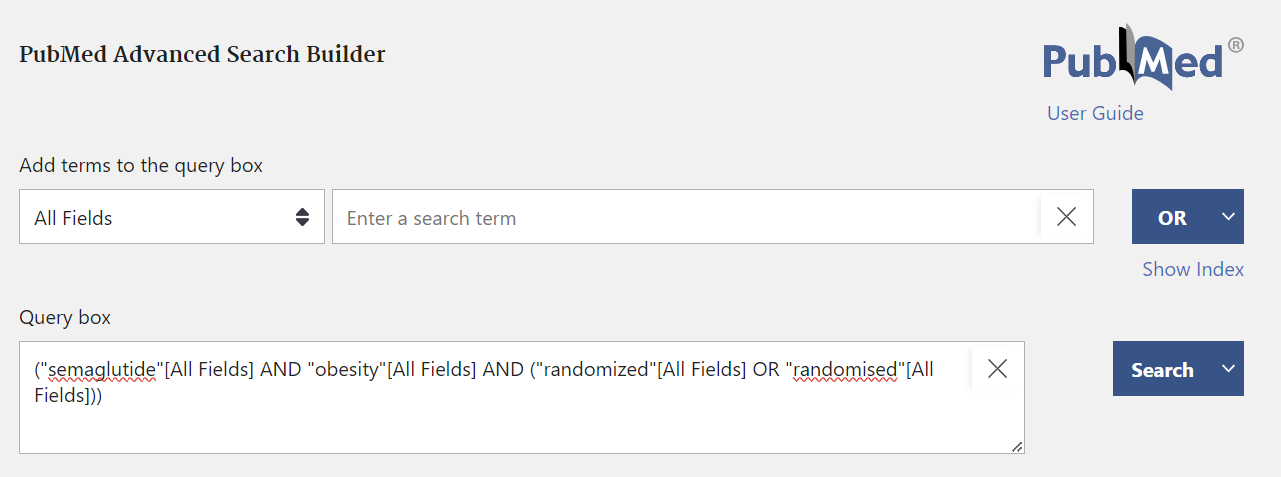Screen dimensions: 1281x477
Task: Click the "Query box" label
Action: pos(65,318)
